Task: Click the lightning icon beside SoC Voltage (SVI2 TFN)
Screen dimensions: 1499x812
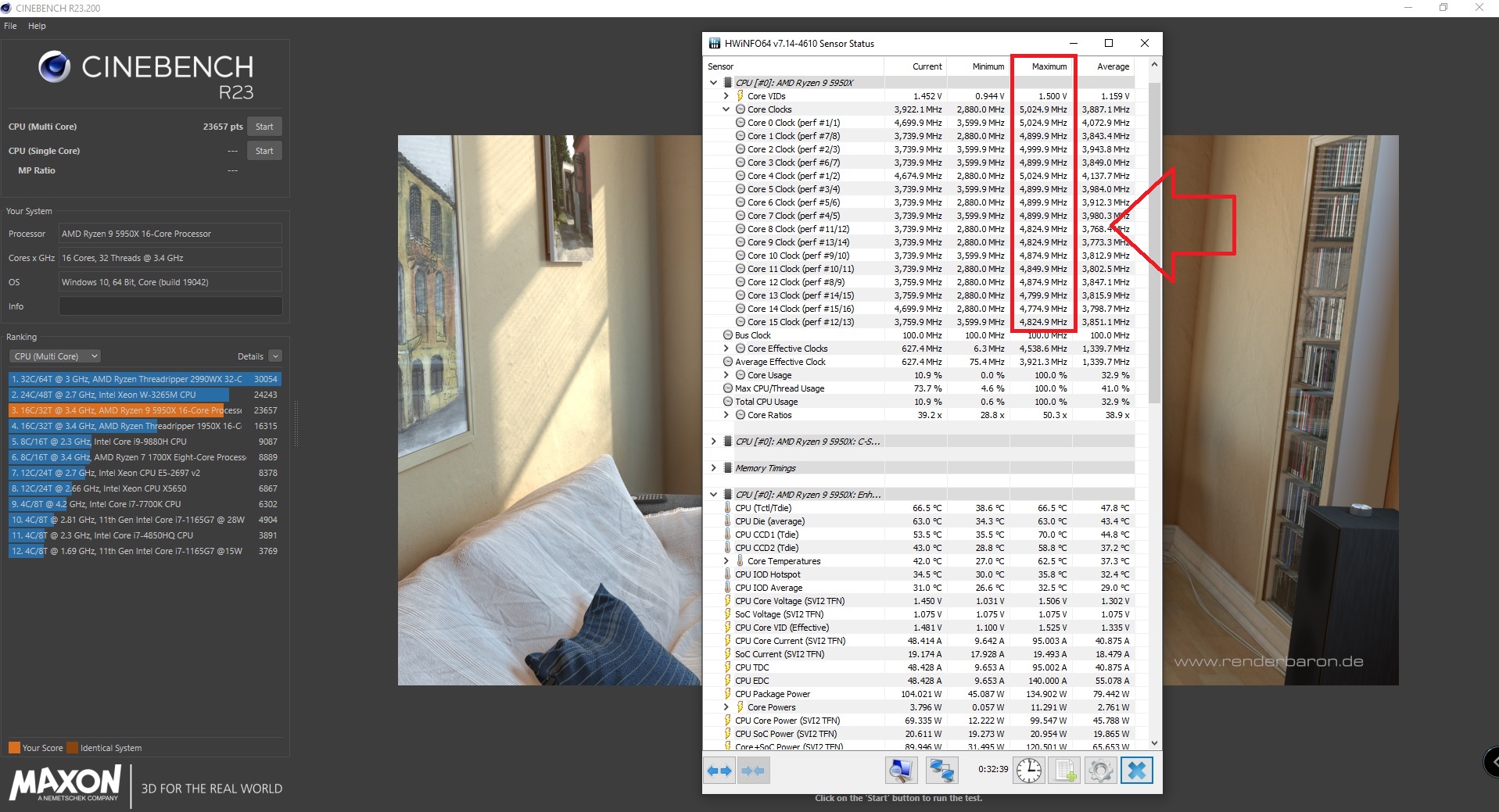Action: tap(727, 614)
